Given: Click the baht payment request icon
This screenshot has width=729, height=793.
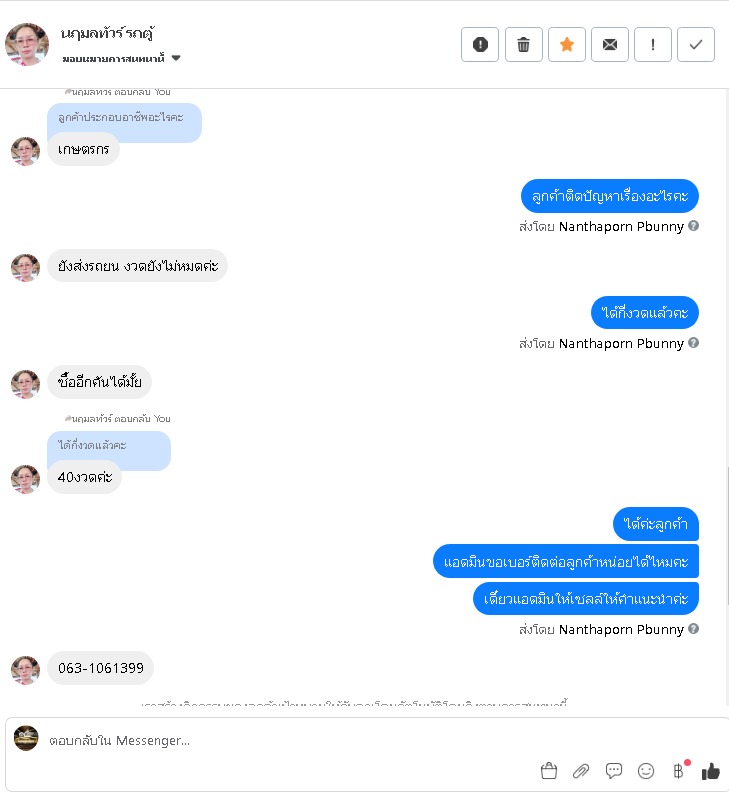Looking at the screenshot, I should 679,771.
